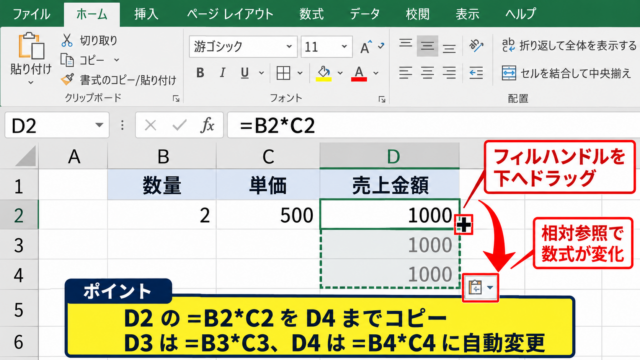
Task: Expand the font color dropdown arrow
Action: click(x=376, y=73)
